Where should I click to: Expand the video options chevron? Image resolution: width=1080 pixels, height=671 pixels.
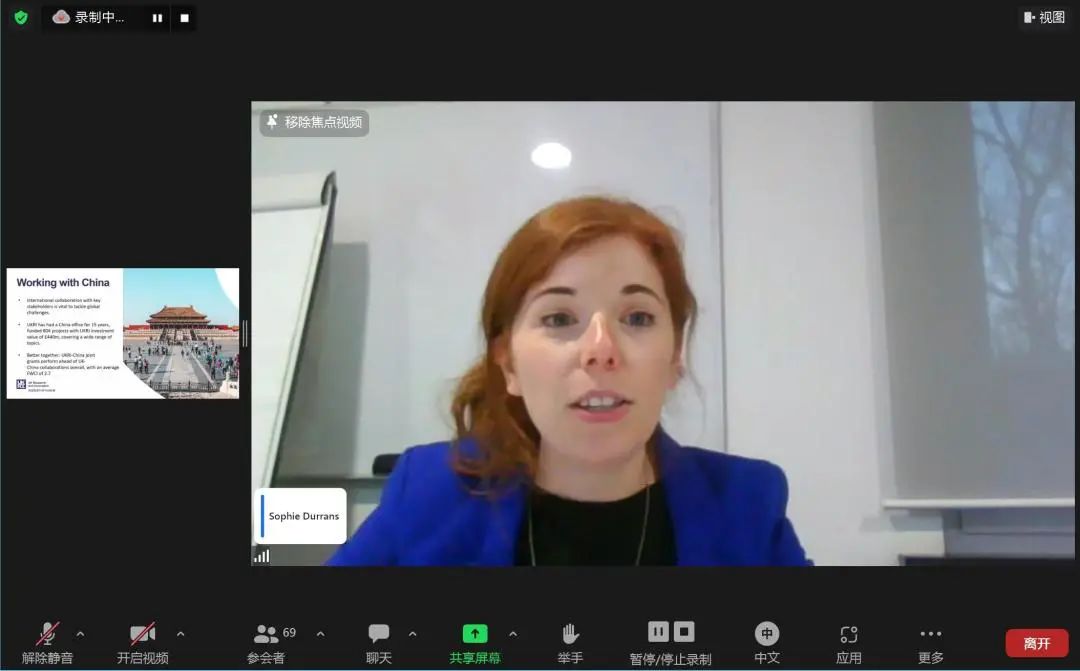tap(181, 633)
